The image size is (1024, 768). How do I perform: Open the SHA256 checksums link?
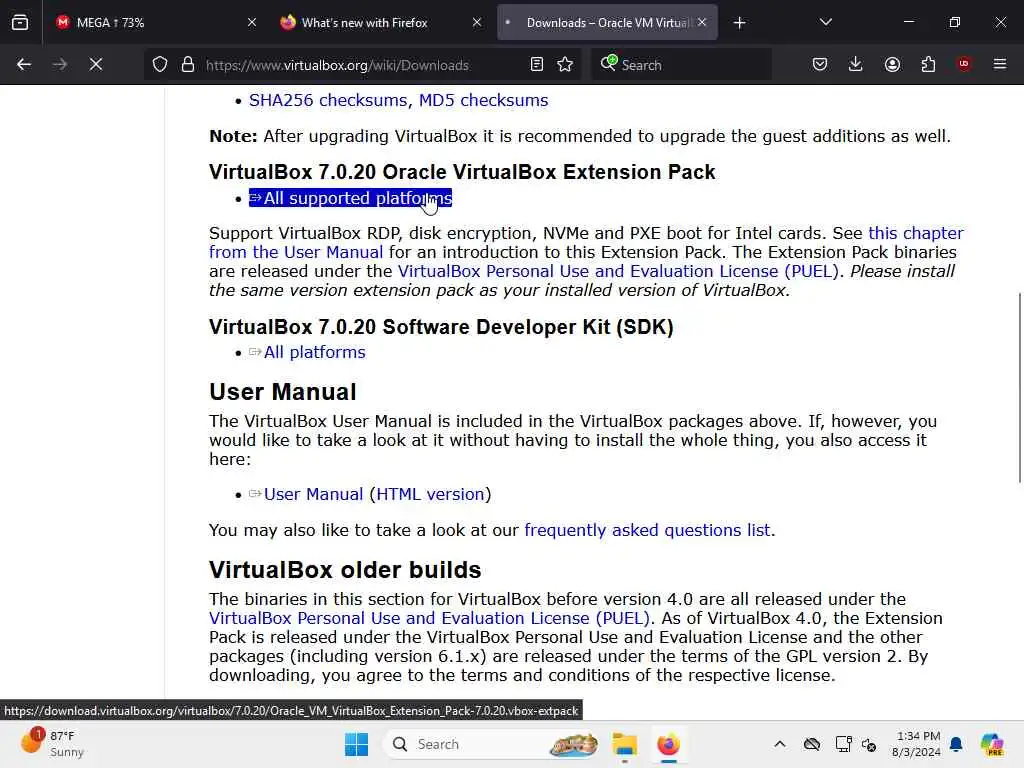tap(328, 101)
